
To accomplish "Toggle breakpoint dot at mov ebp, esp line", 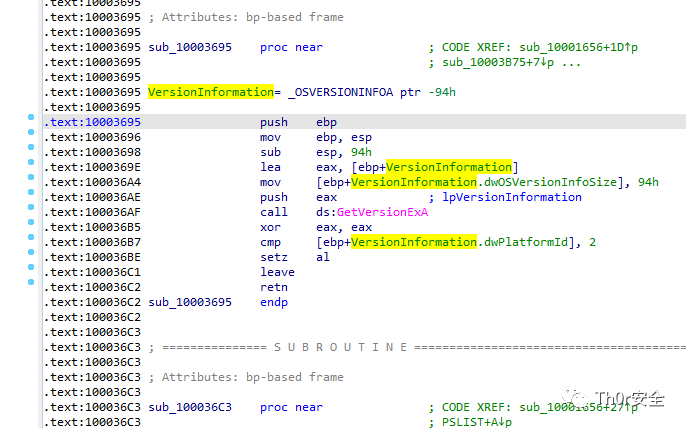I will (x=31, y=132).
